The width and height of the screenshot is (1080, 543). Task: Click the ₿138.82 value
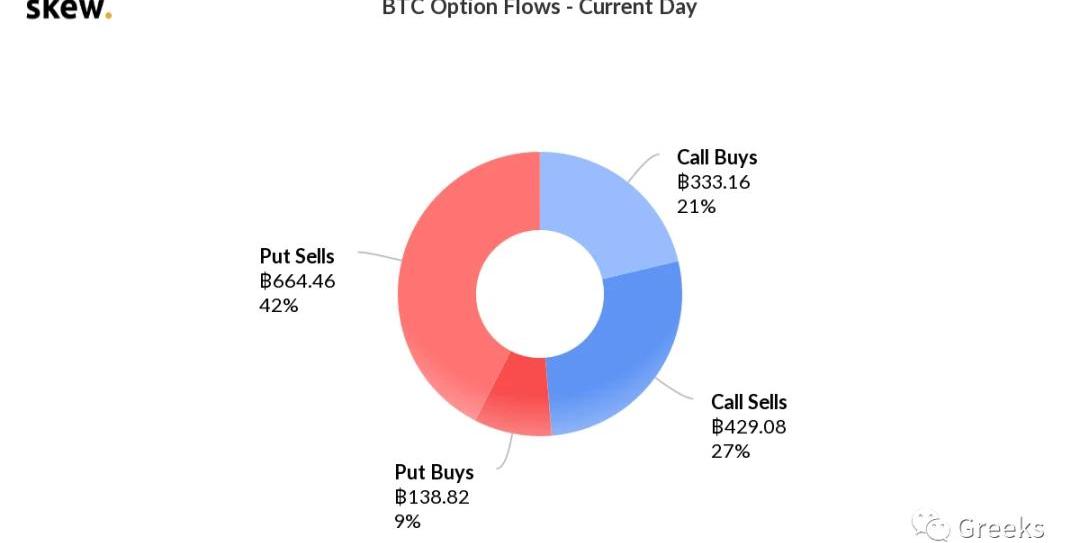(432, 497)
